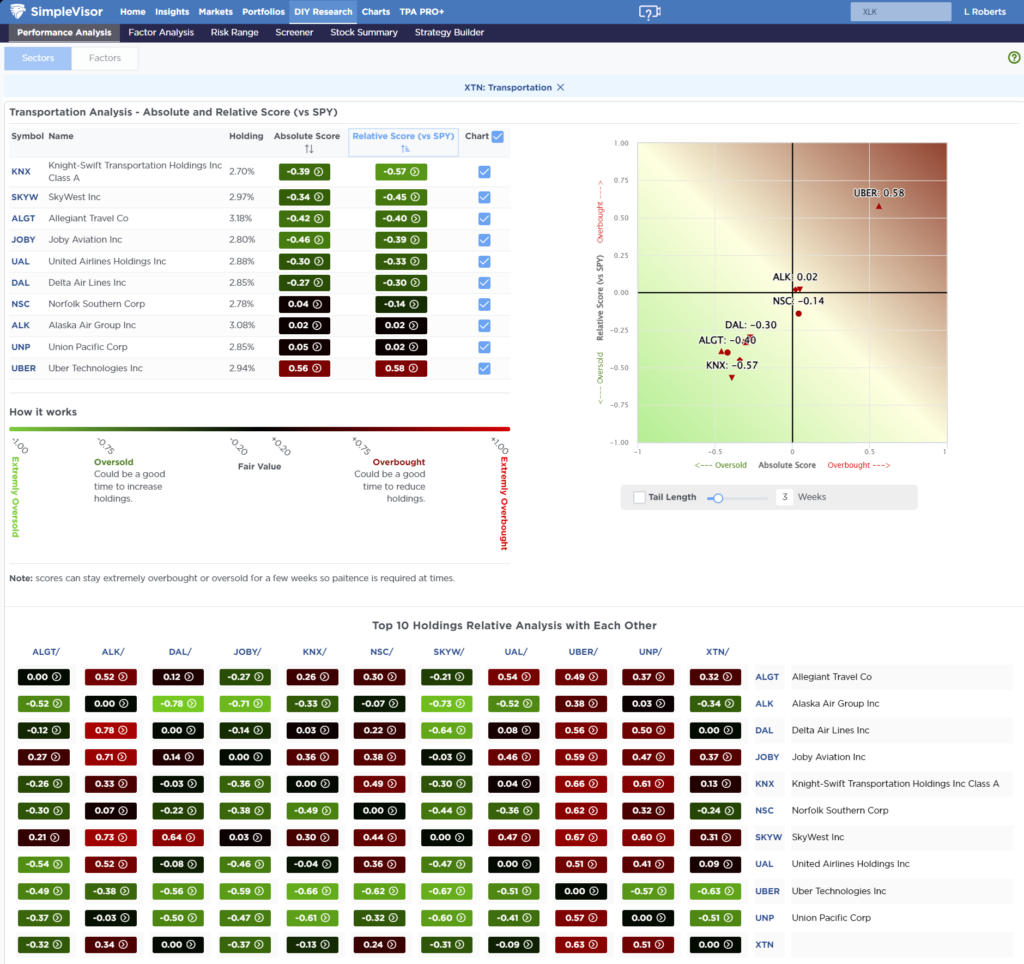1024x964 pixels.
Task: Open the Markets menu
Action: pos(216,12)
